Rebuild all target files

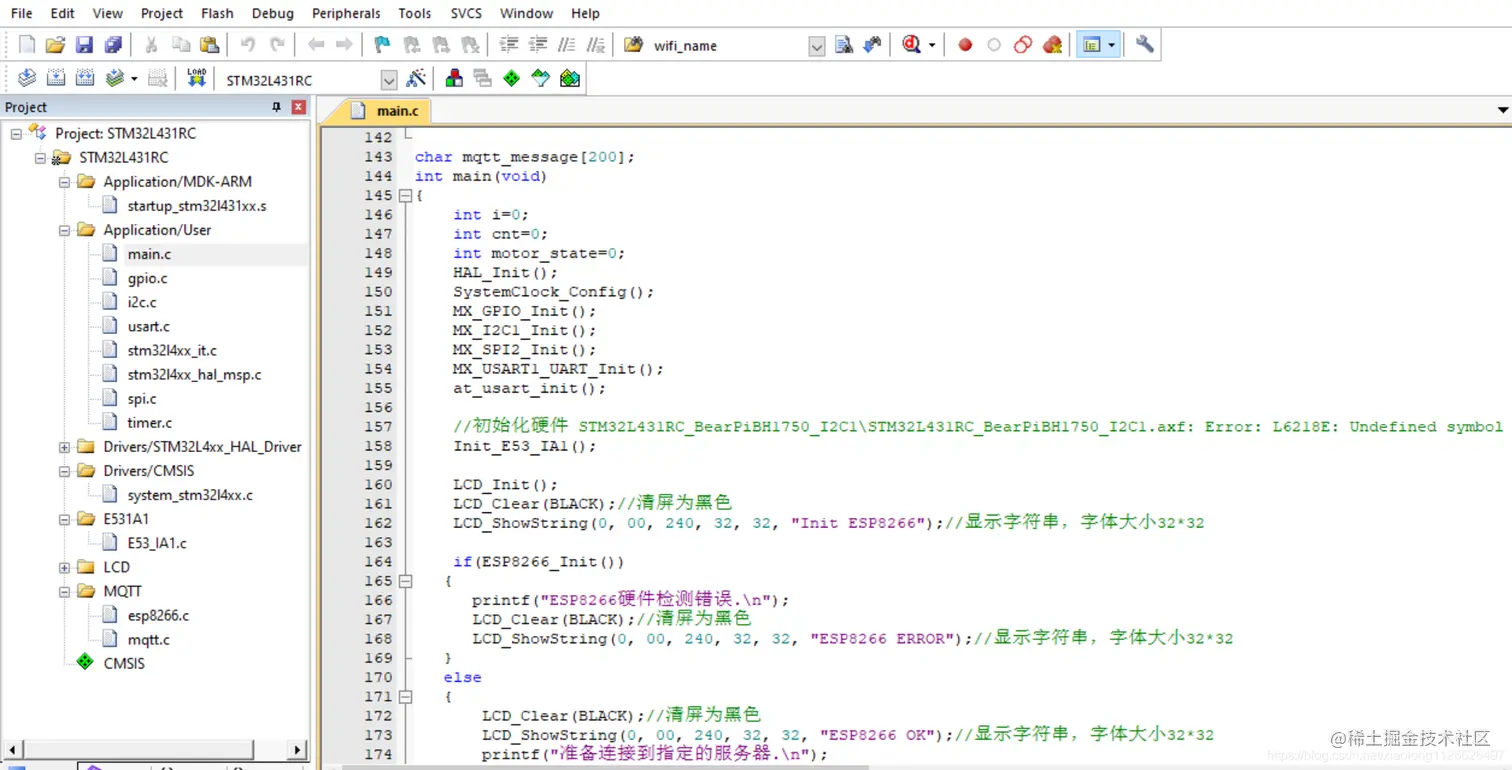tap(85, 78)
